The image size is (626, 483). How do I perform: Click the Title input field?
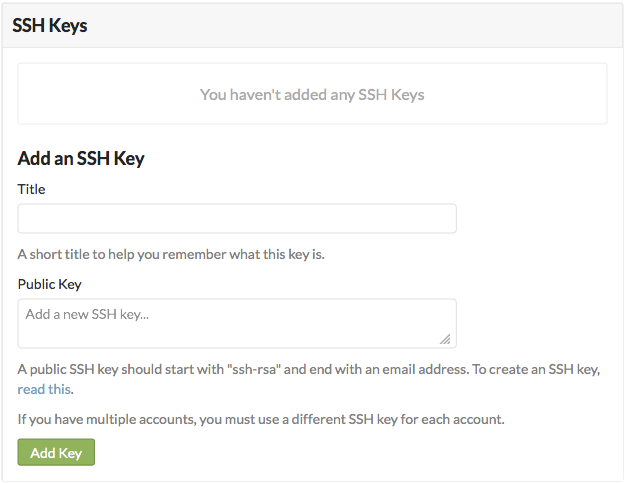237,219
